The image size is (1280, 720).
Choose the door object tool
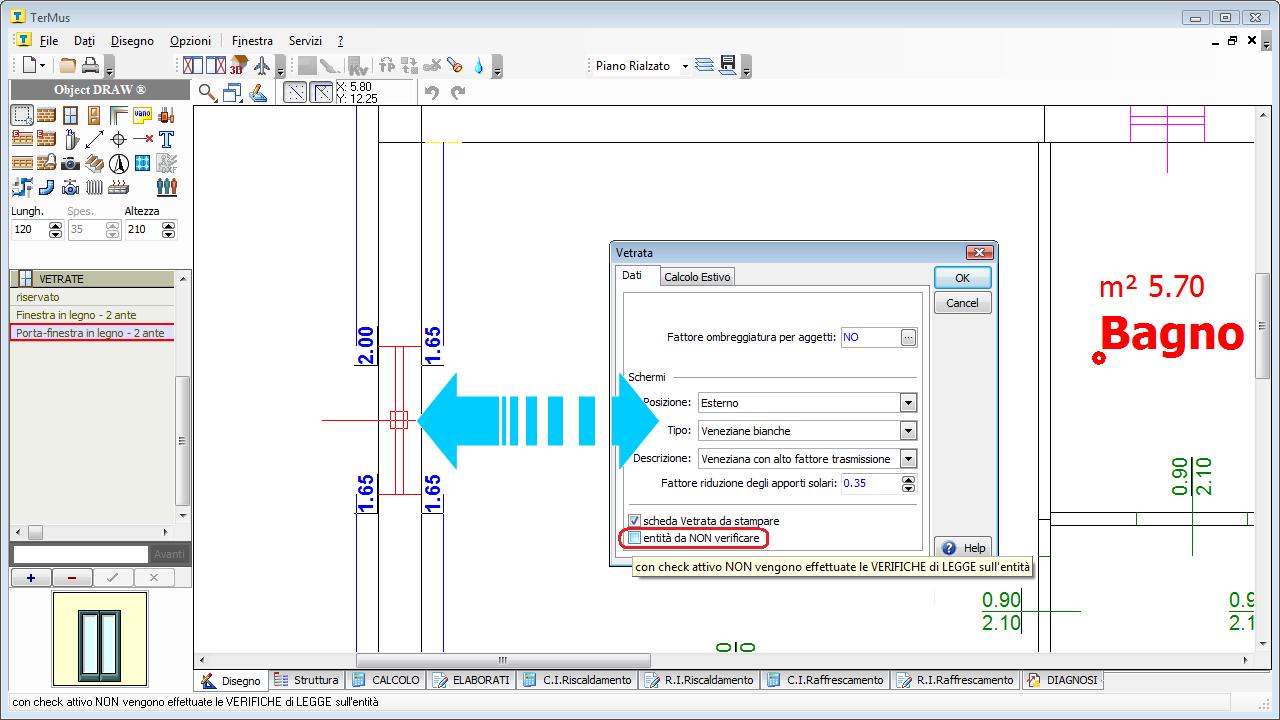point(94,115)
